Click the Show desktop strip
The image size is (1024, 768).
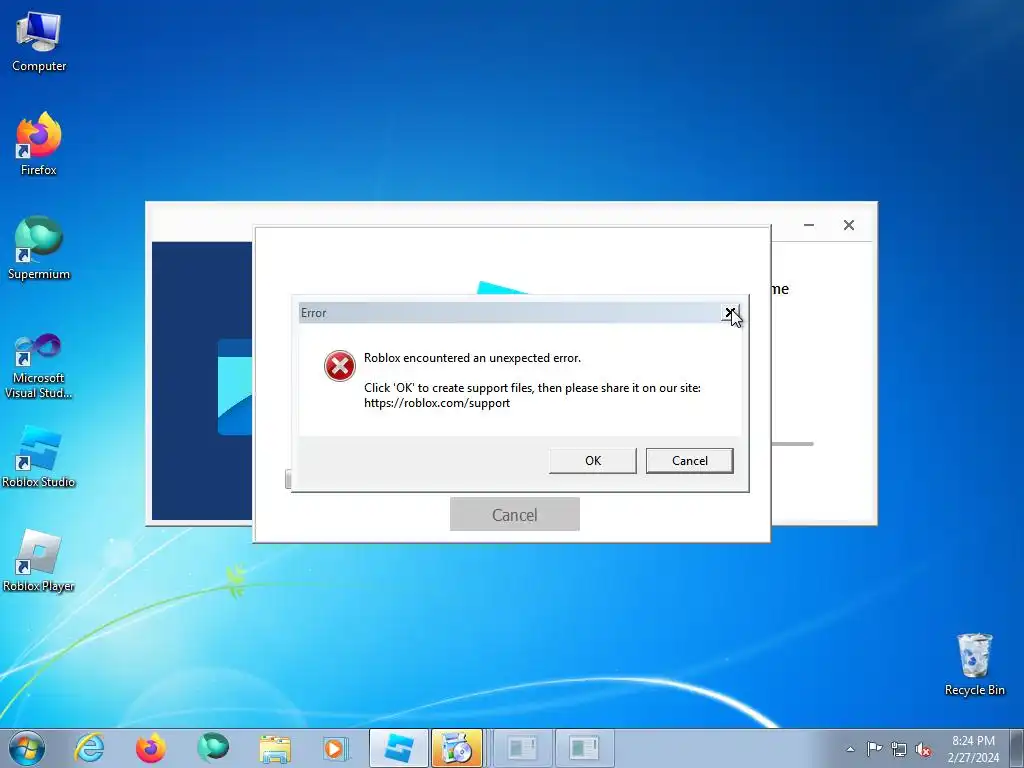(1017, 748)
